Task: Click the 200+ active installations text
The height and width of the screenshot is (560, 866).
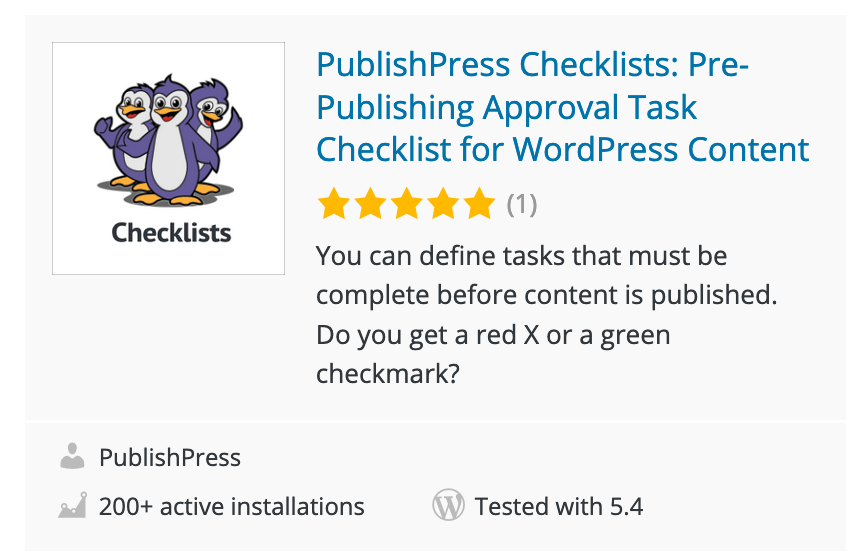Action: tap(232, 506)
